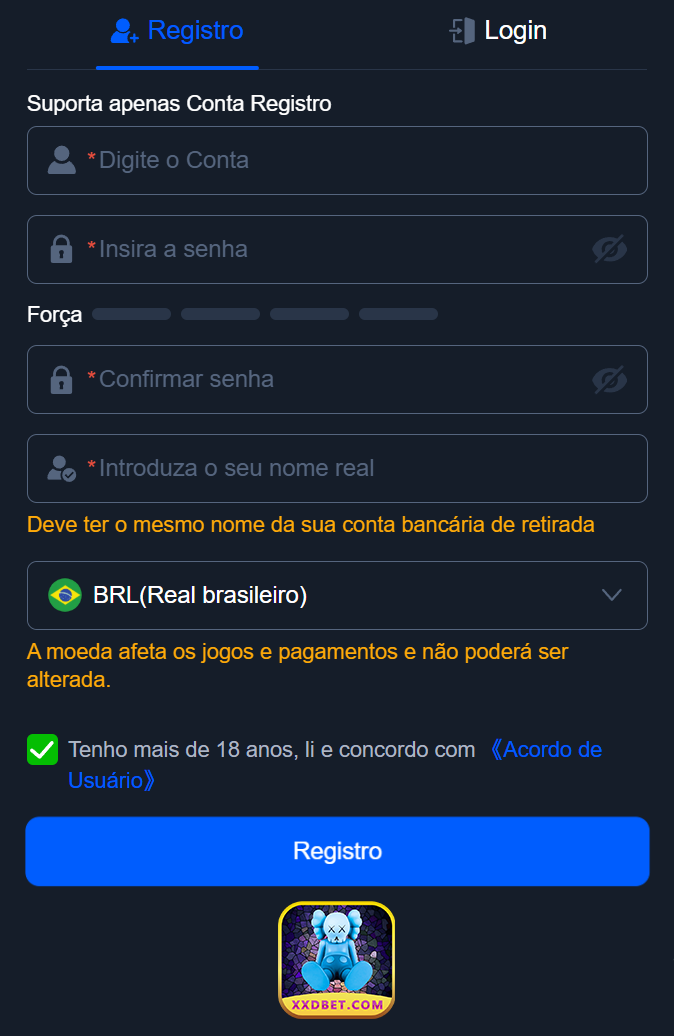Click the lock icon in confirm password field
The image size is (674, 1036).
(x=60, y=380)
